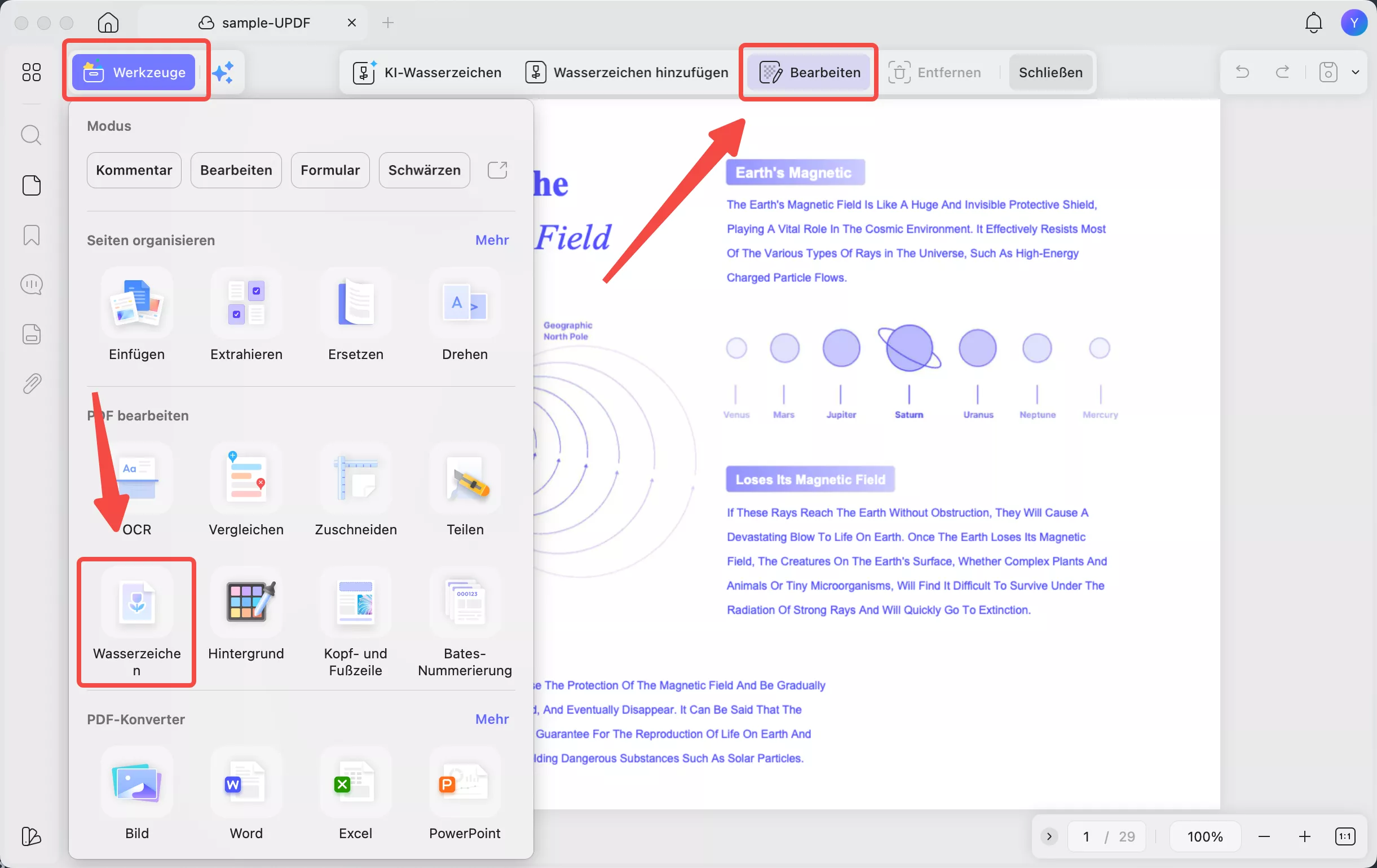Open the attachments paperclip icon

[32, 383]
